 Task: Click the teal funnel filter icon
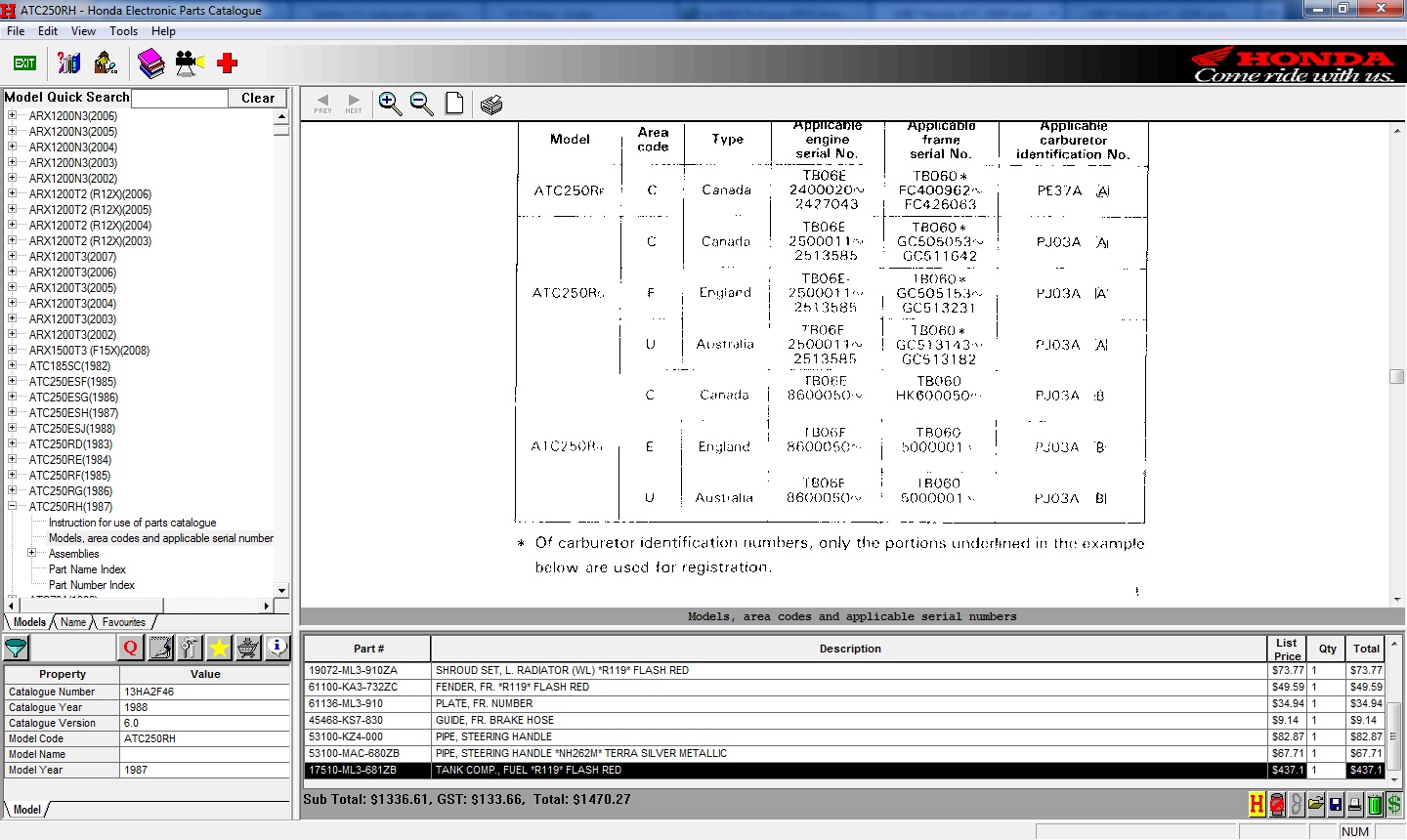(17, 648)
